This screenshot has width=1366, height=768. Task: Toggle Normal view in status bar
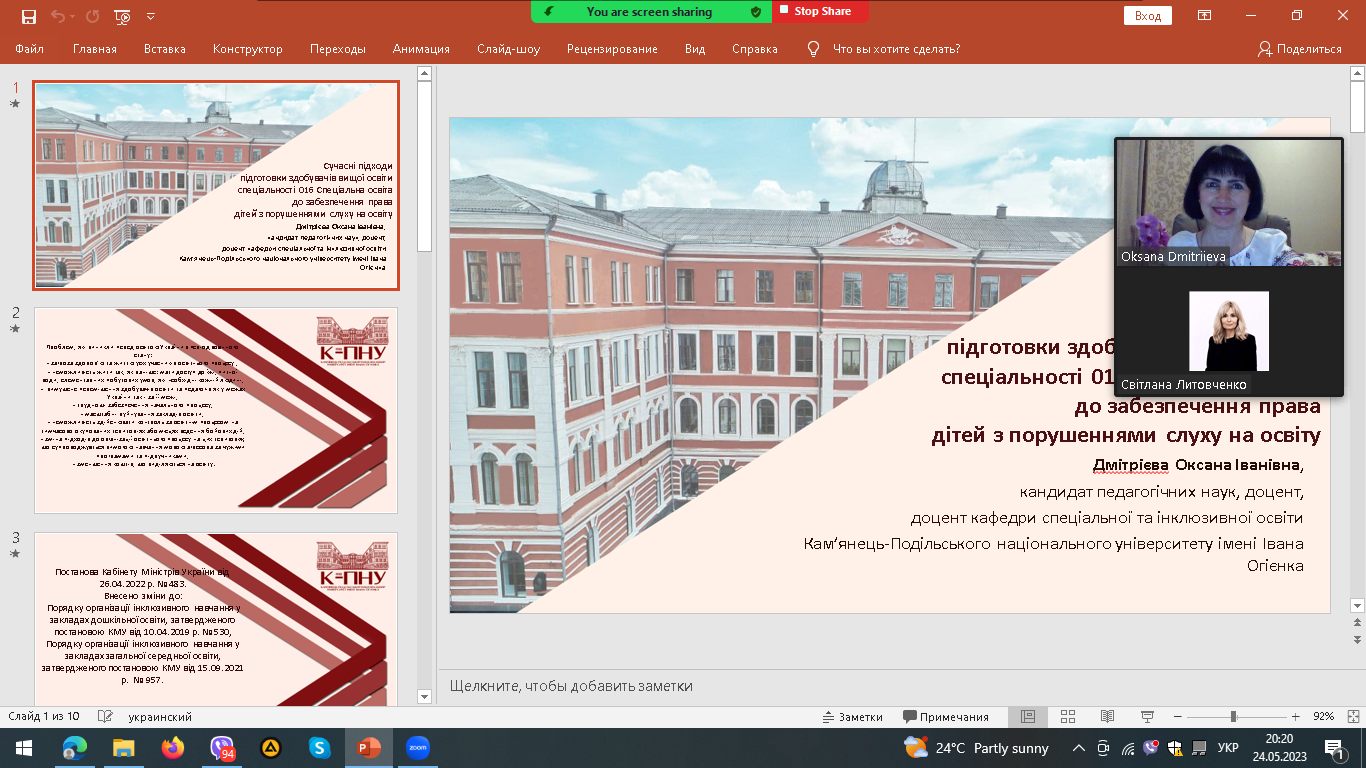point(1027,717)
